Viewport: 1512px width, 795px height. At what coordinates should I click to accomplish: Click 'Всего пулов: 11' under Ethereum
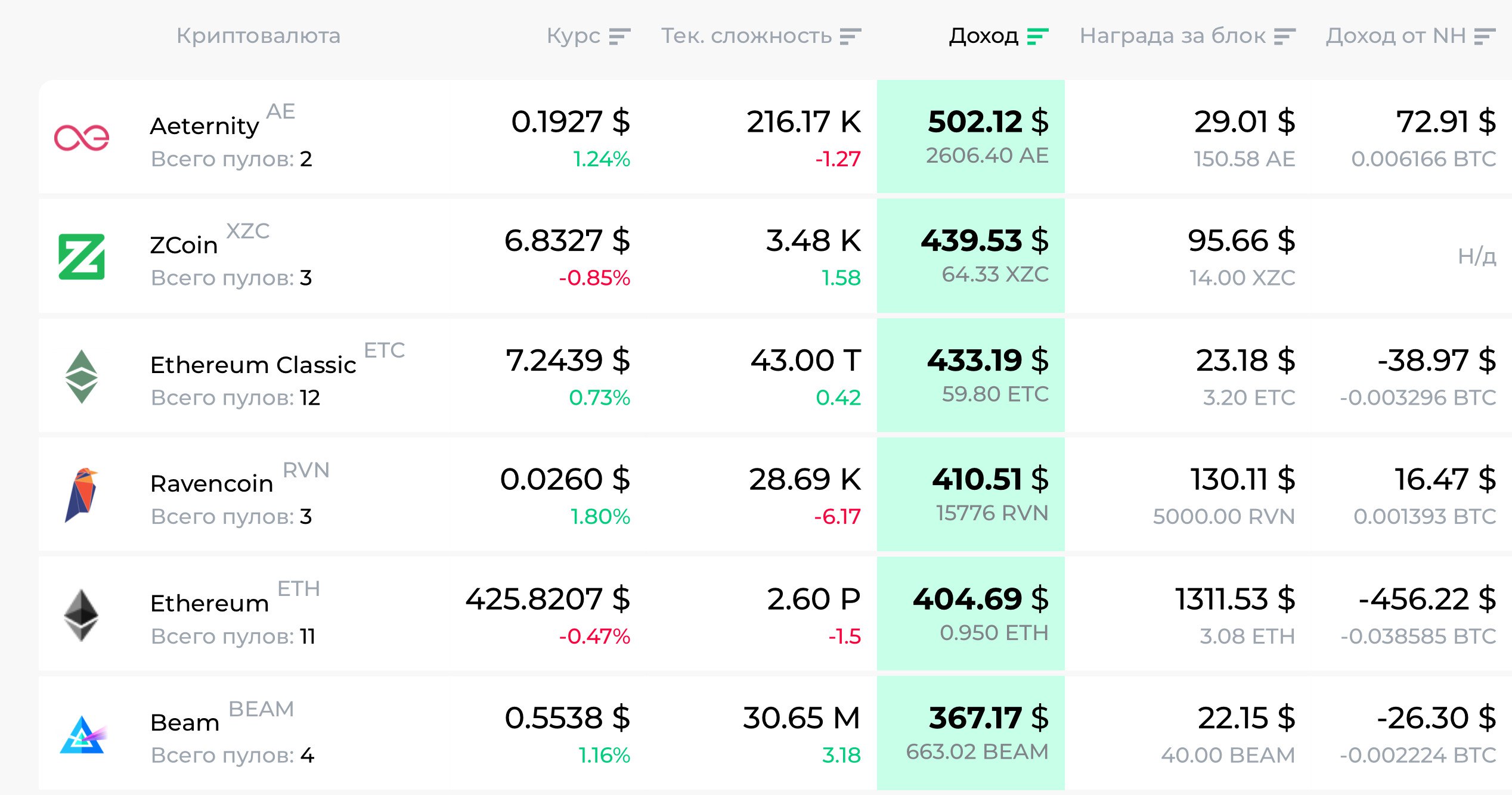click(233, 636)
